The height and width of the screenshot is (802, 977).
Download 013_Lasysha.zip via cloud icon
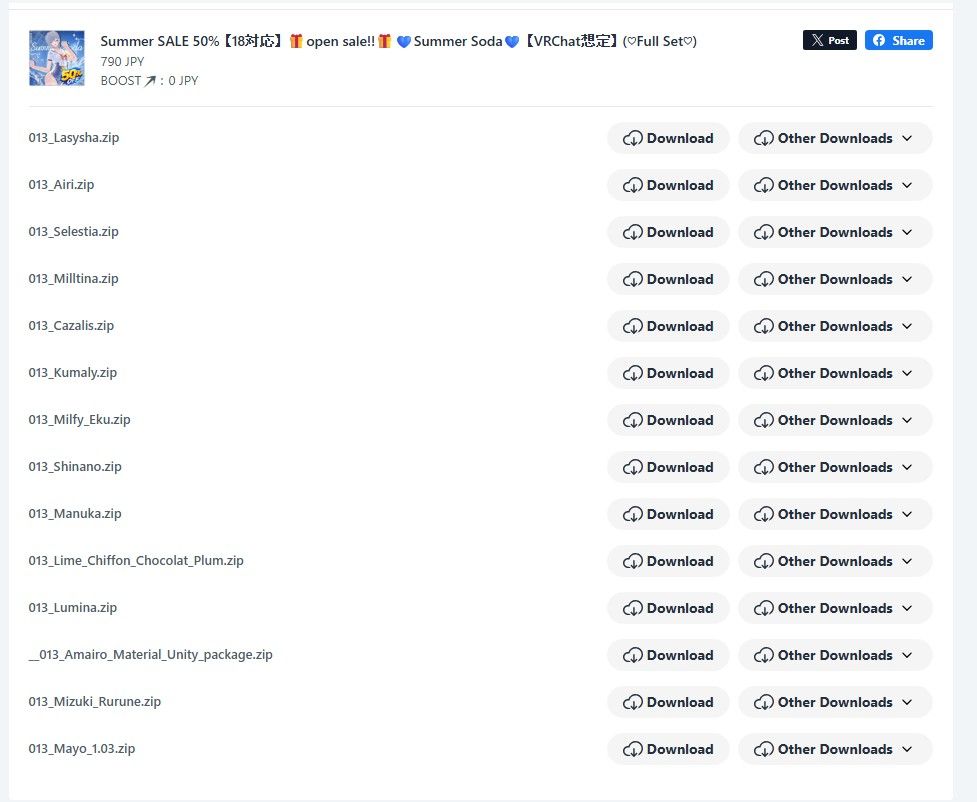coord(632,138)
